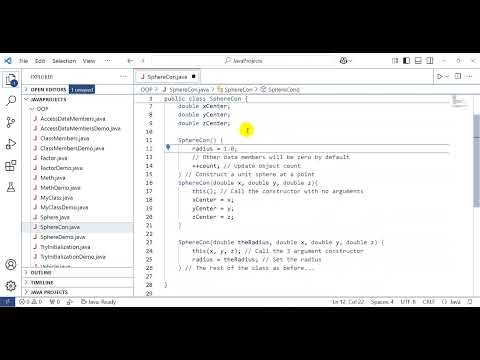Viewport: 480px width, 360px height.
Task: Open the Edit menu
Action: pyautogui.click(x=40, y=61)
